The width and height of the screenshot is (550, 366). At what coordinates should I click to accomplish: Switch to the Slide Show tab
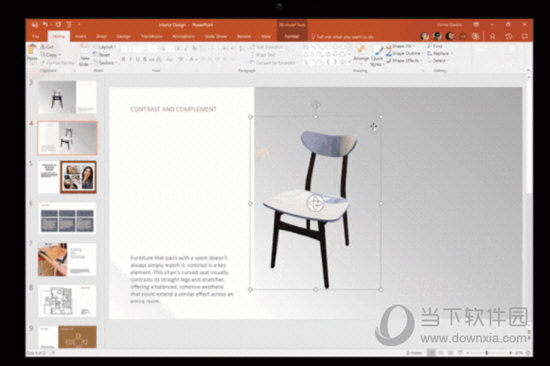[x=216, y=36]
